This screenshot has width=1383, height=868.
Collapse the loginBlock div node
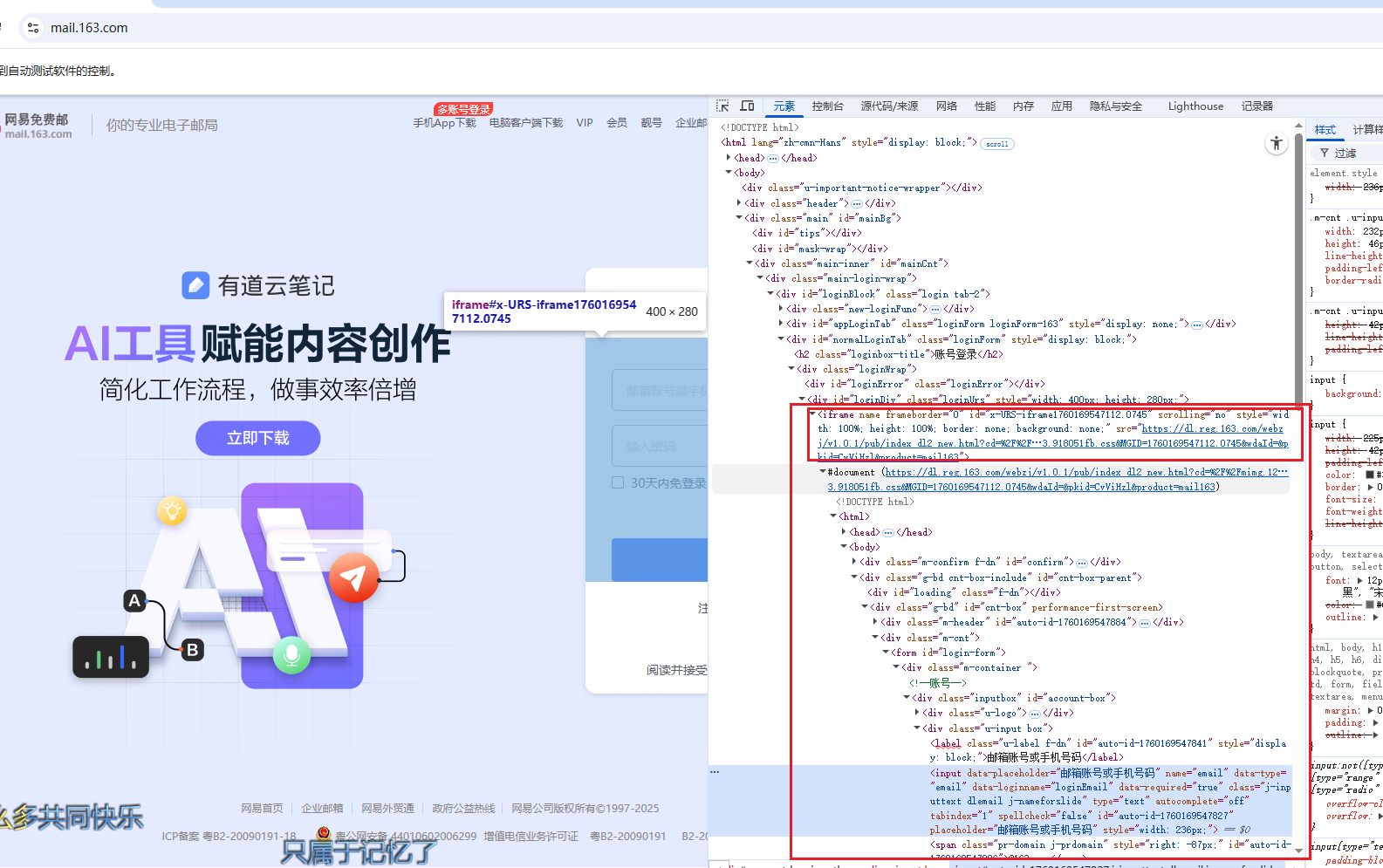[770, 294]
